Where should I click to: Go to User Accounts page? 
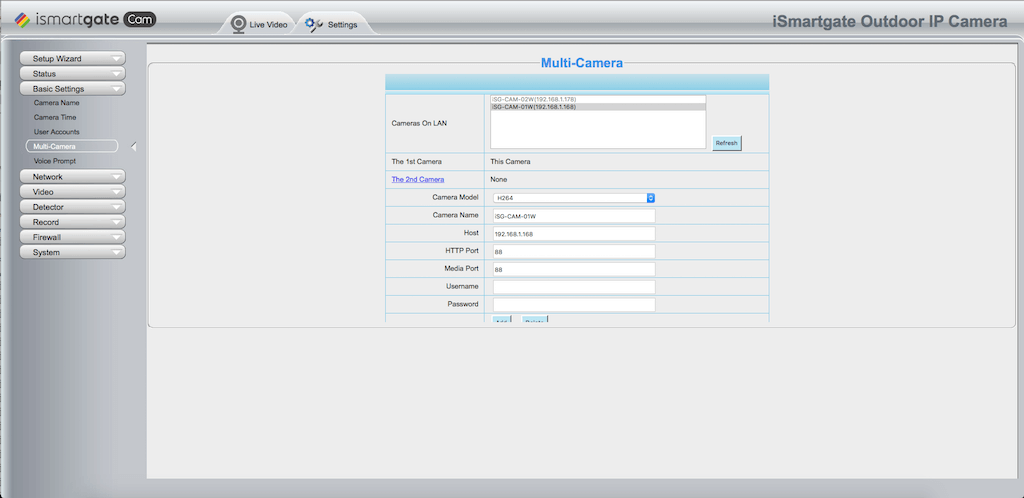(57, 132)
